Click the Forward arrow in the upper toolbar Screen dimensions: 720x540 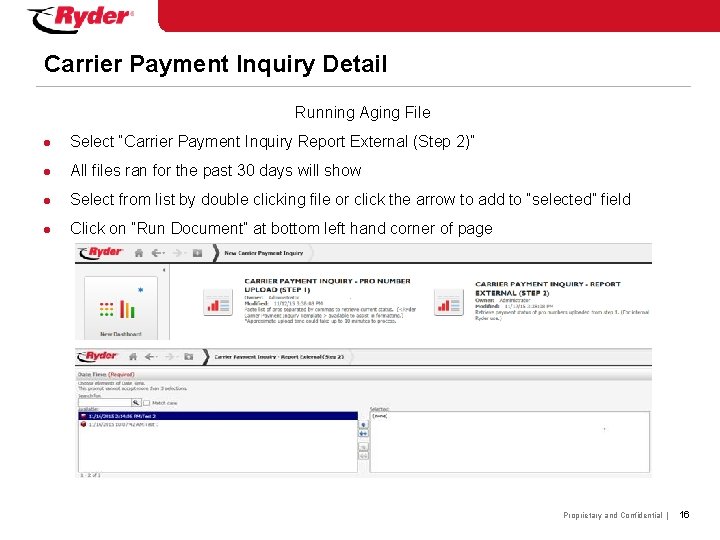point(176,253)
